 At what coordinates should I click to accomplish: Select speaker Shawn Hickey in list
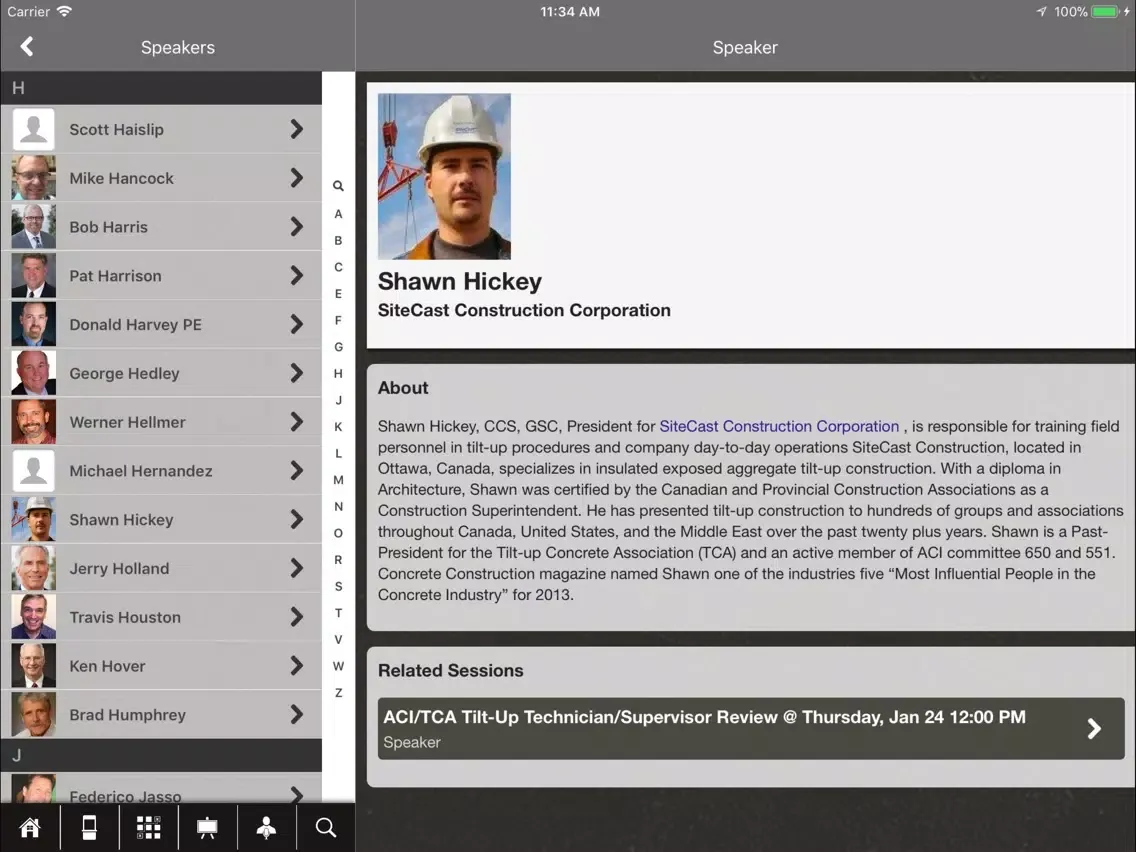[161, 519]
